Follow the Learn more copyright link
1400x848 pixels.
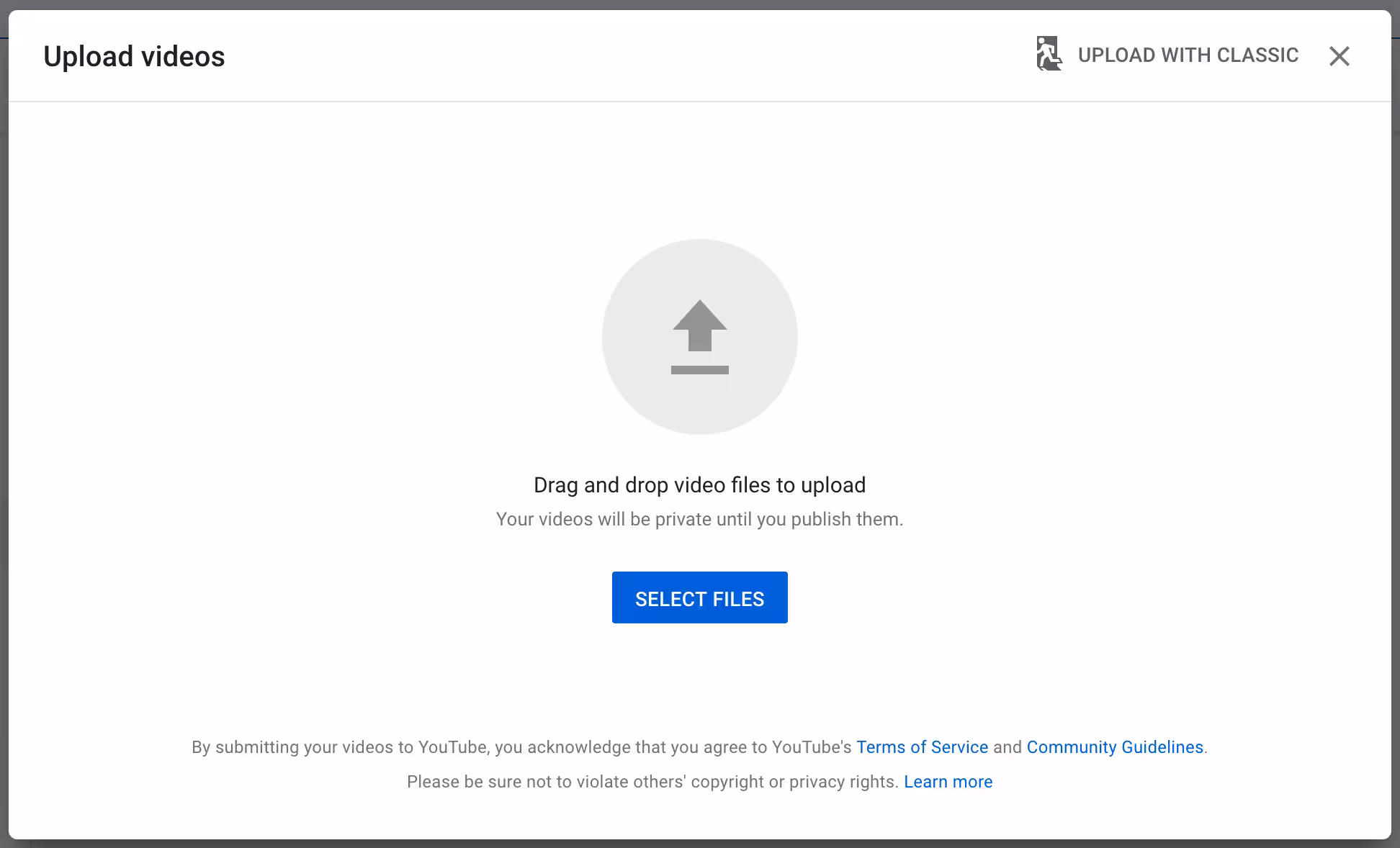pyautogui.click(x=948, y=782)
